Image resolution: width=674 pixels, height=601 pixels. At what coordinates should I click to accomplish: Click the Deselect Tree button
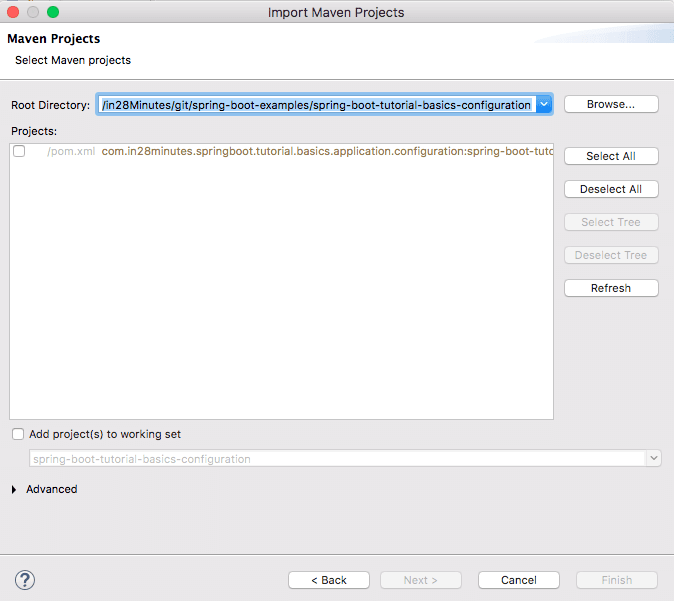coord(611,255)
